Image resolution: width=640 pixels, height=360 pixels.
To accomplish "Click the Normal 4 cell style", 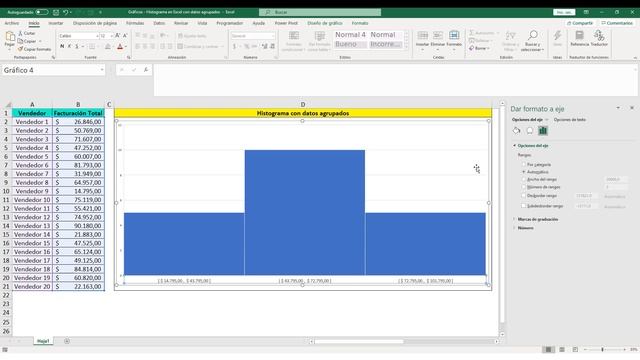I will point(350,35).
